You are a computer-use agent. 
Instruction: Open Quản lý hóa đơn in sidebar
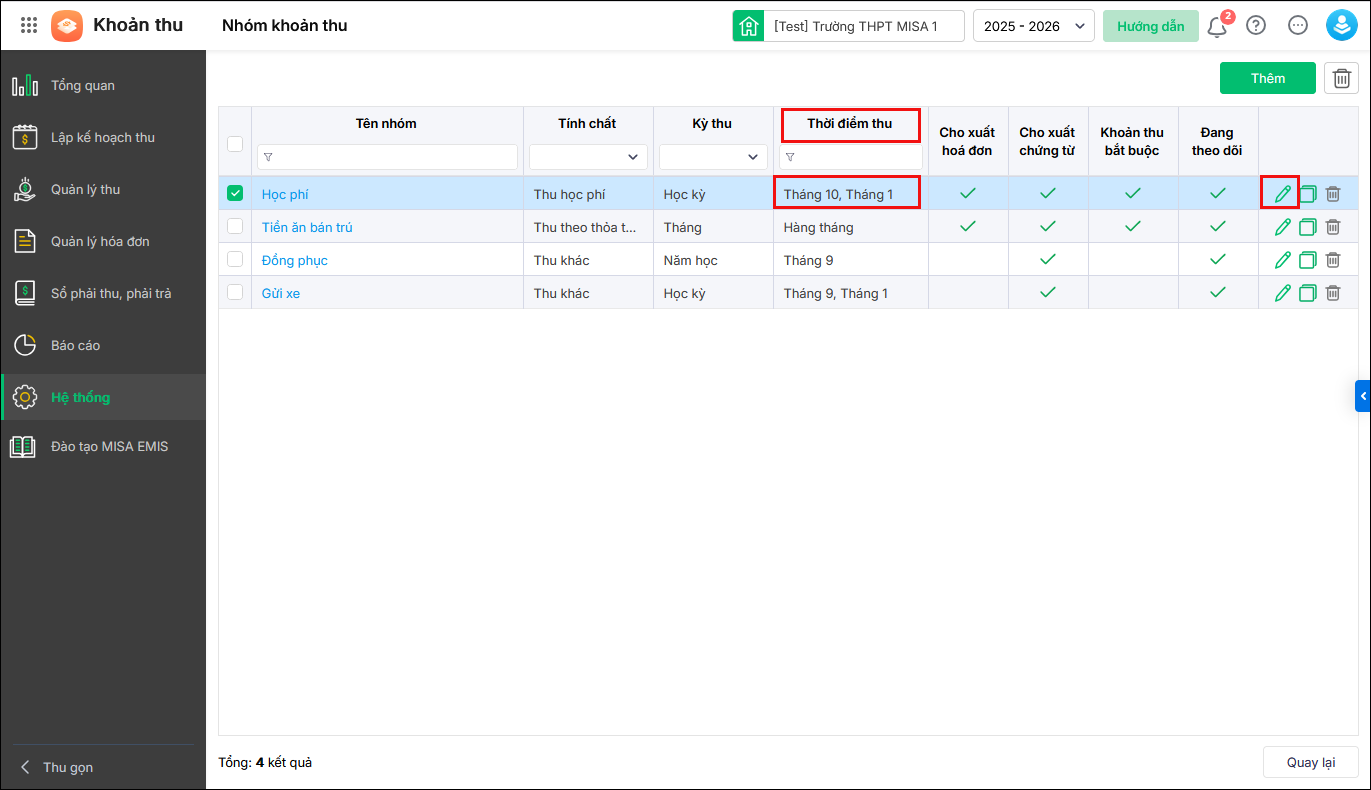(x=100, y=241)
